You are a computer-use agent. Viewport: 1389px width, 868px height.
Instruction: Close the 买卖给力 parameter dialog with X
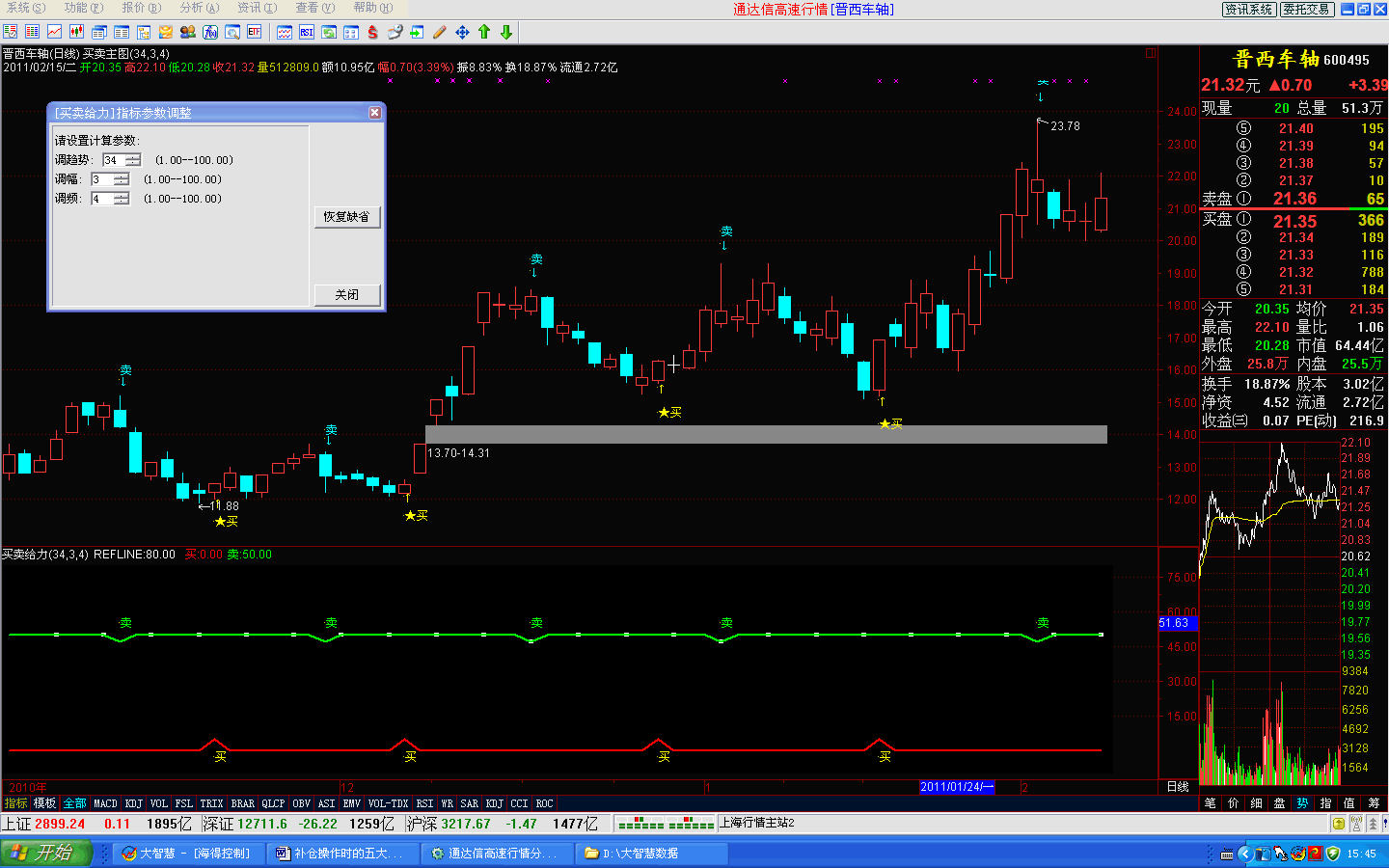point(374,113)
